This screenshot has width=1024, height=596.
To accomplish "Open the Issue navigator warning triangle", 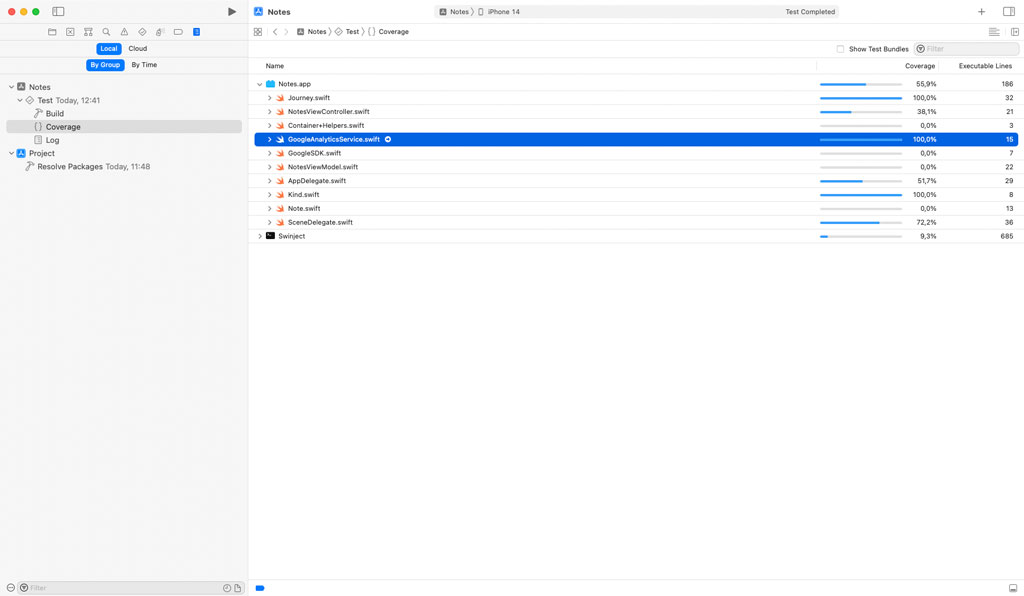I will (125, 31).
